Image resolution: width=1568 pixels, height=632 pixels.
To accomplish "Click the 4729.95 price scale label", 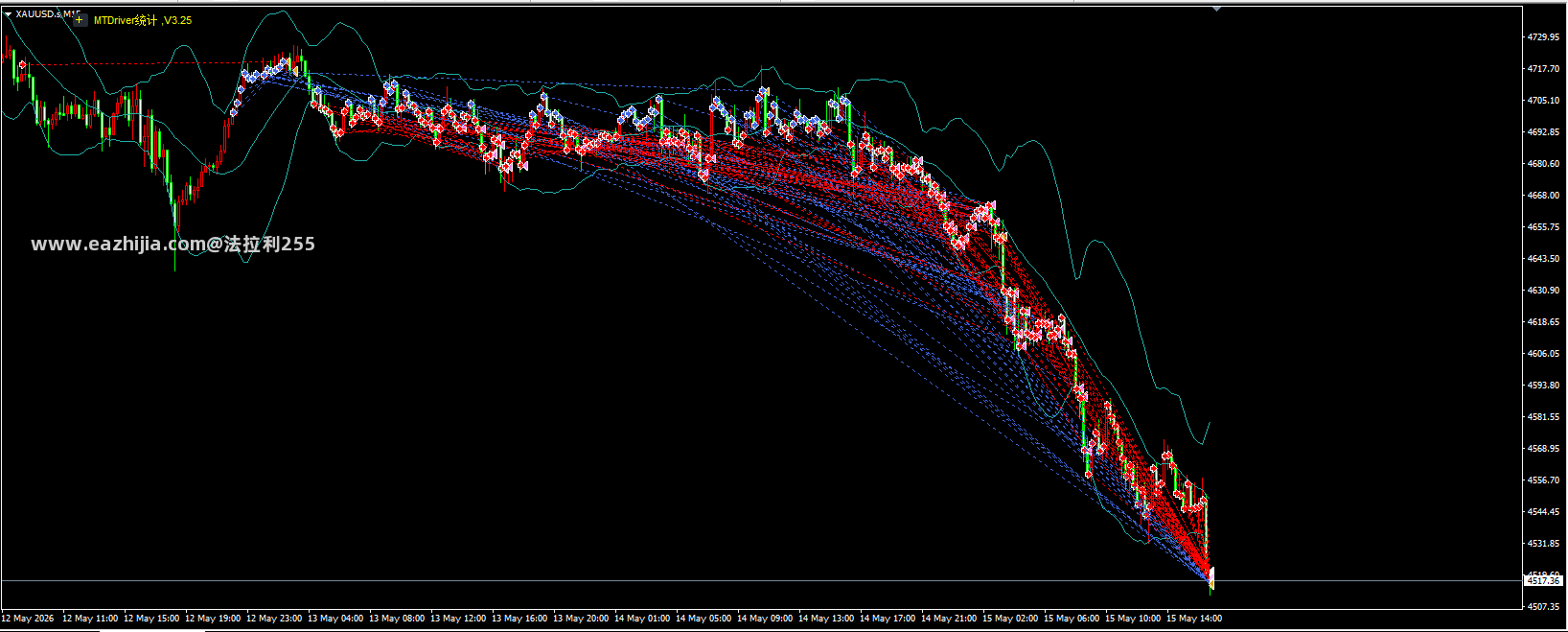I will pos(1543,36).
